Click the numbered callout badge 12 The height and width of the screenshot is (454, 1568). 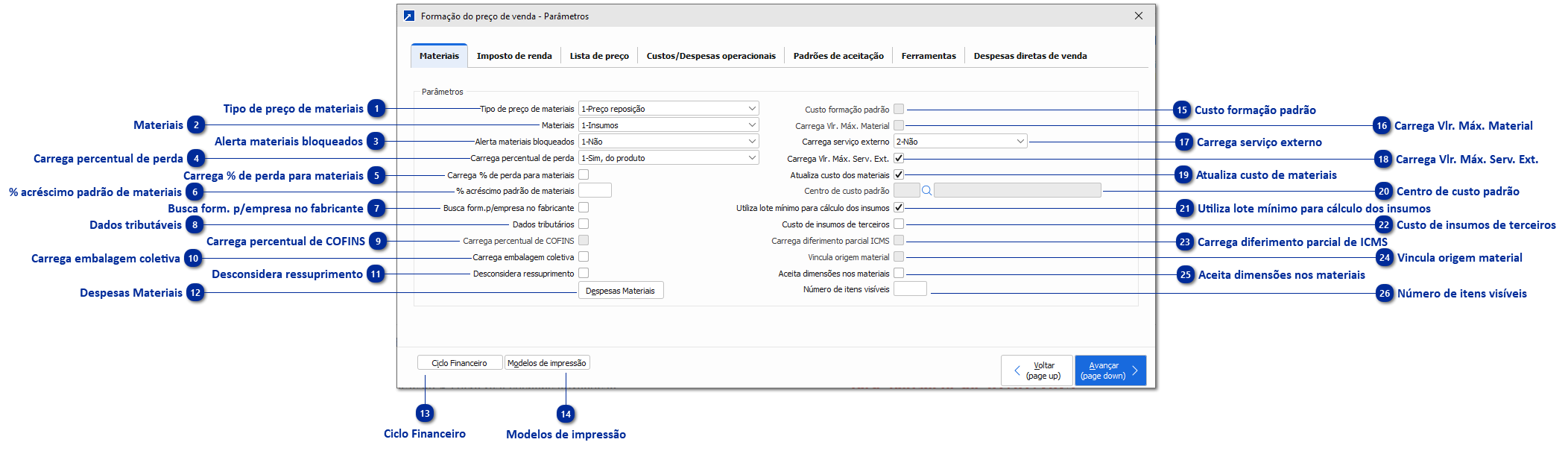pyautogui.click(x=195, y=293)
